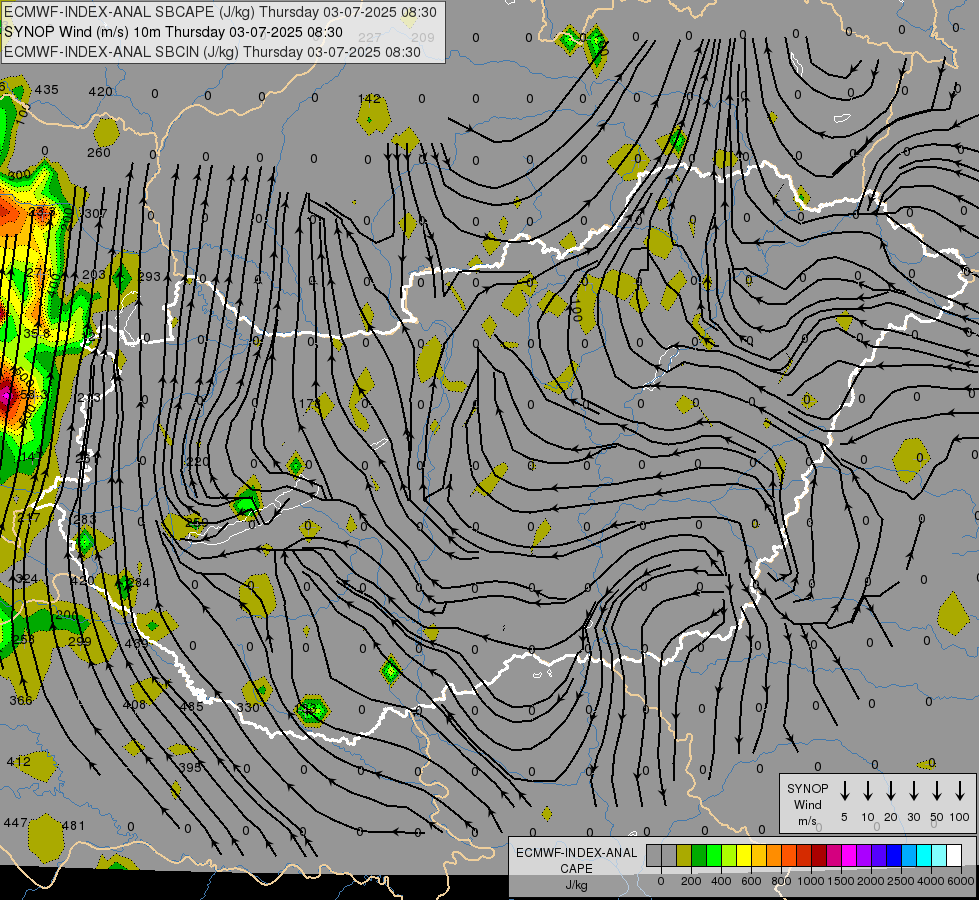Select the cyan CAPE legend swatch
The width and height of the screenshot is (979, 900).
tap(923, 855)
